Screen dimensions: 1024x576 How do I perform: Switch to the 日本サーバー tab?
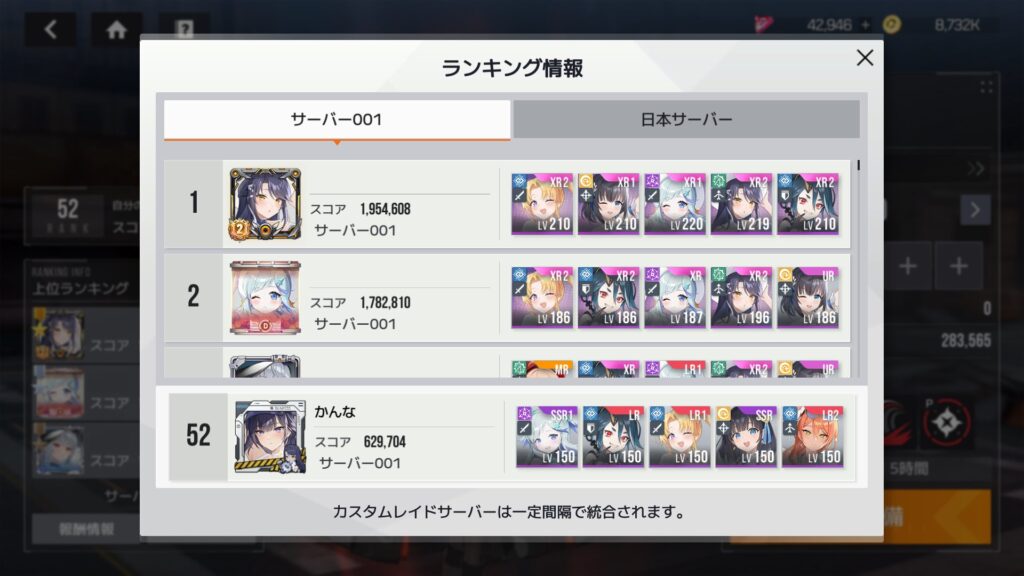(x=686, y=119)
